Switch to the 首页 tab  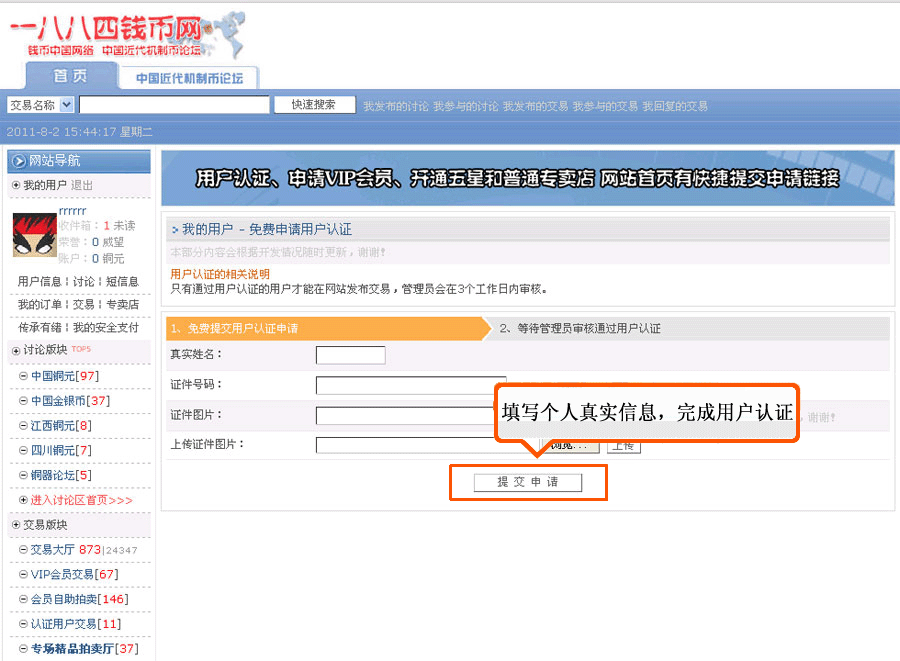coord(70,77)
